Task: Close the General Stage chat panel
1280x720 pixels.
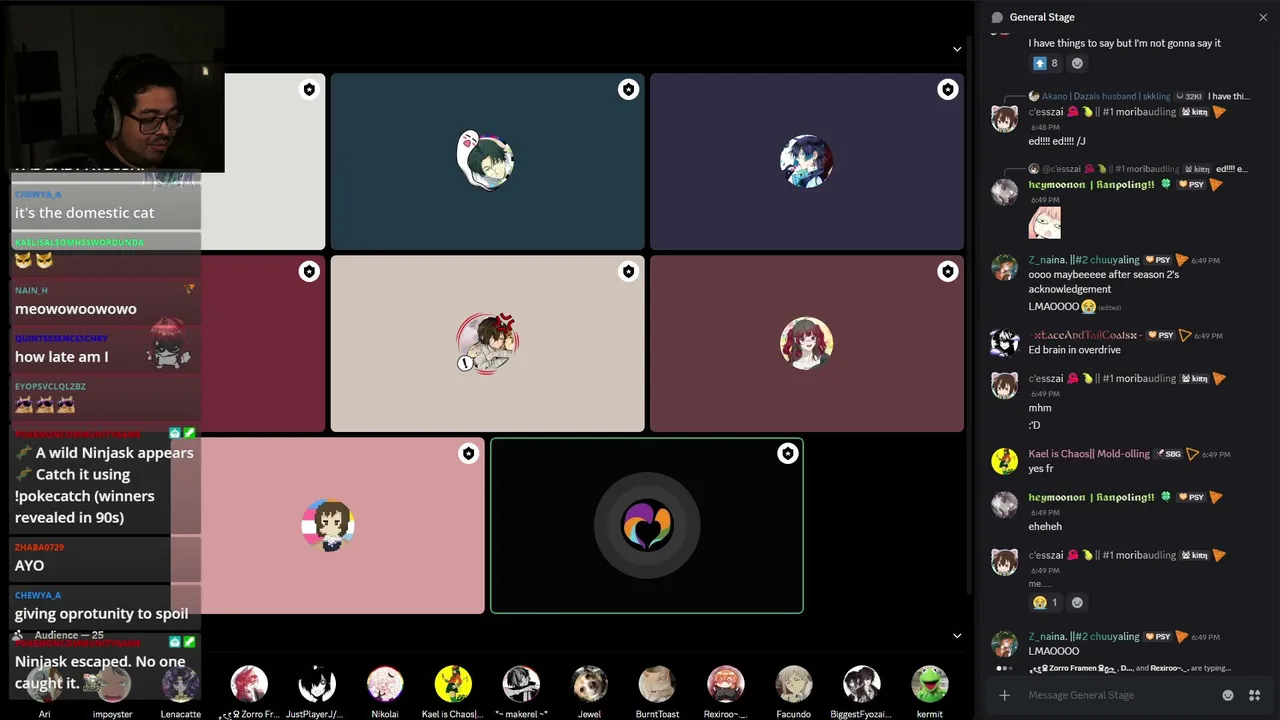Action: tap(1263, 17)
